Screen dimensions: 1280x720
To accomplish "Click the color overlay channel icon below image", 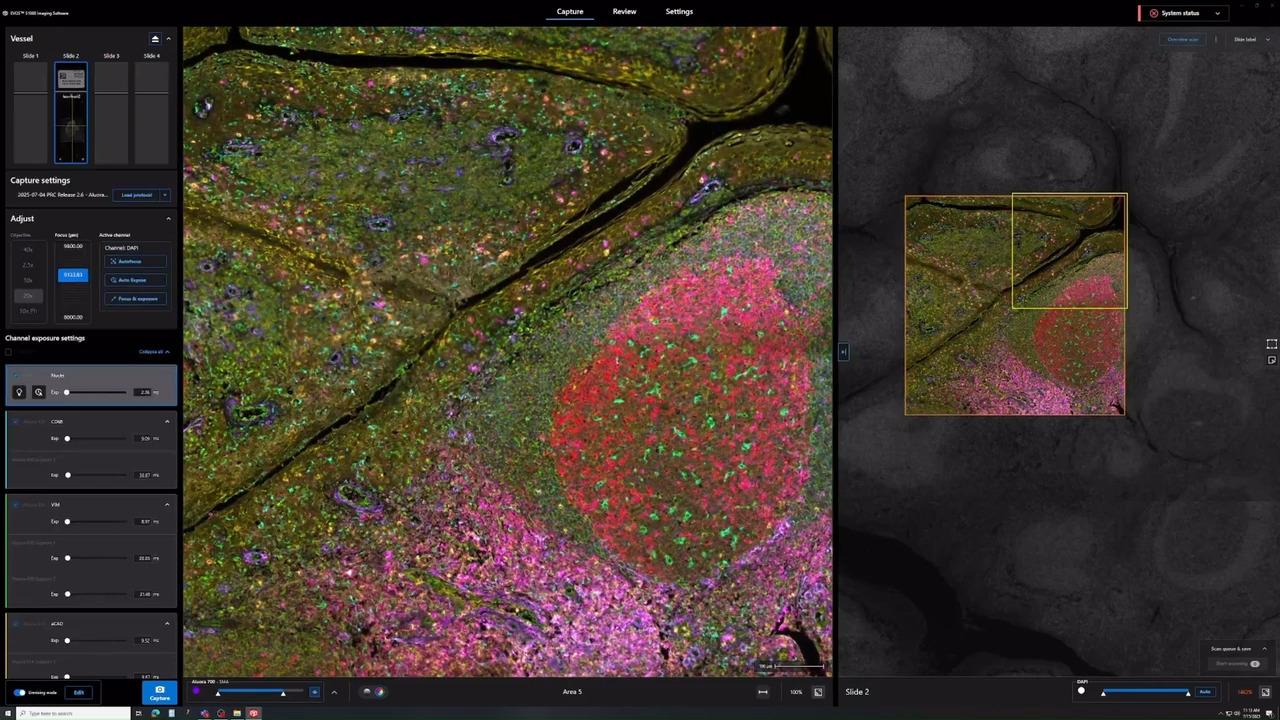I will (x=379, y=692).
